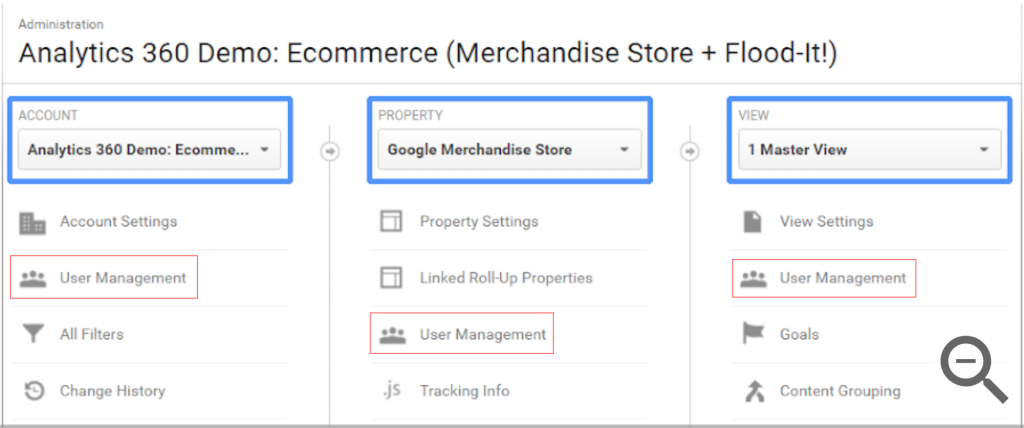Select Linked Roll-Up Properties
The width and height of the screenshot is (1024, 428).
pos(505,278)
